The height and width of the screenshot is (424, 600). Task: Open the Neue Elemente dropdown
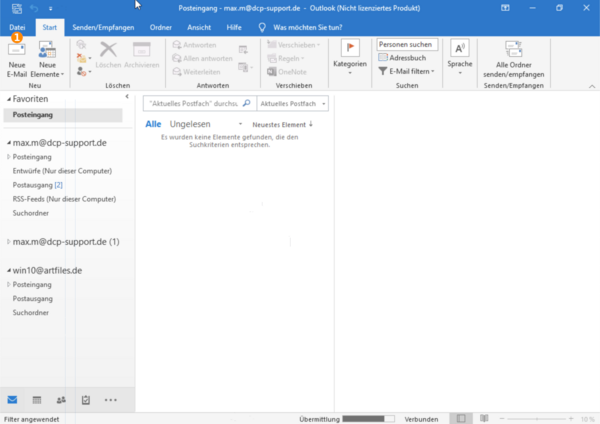pyautogui.click(x=47, y=60)
